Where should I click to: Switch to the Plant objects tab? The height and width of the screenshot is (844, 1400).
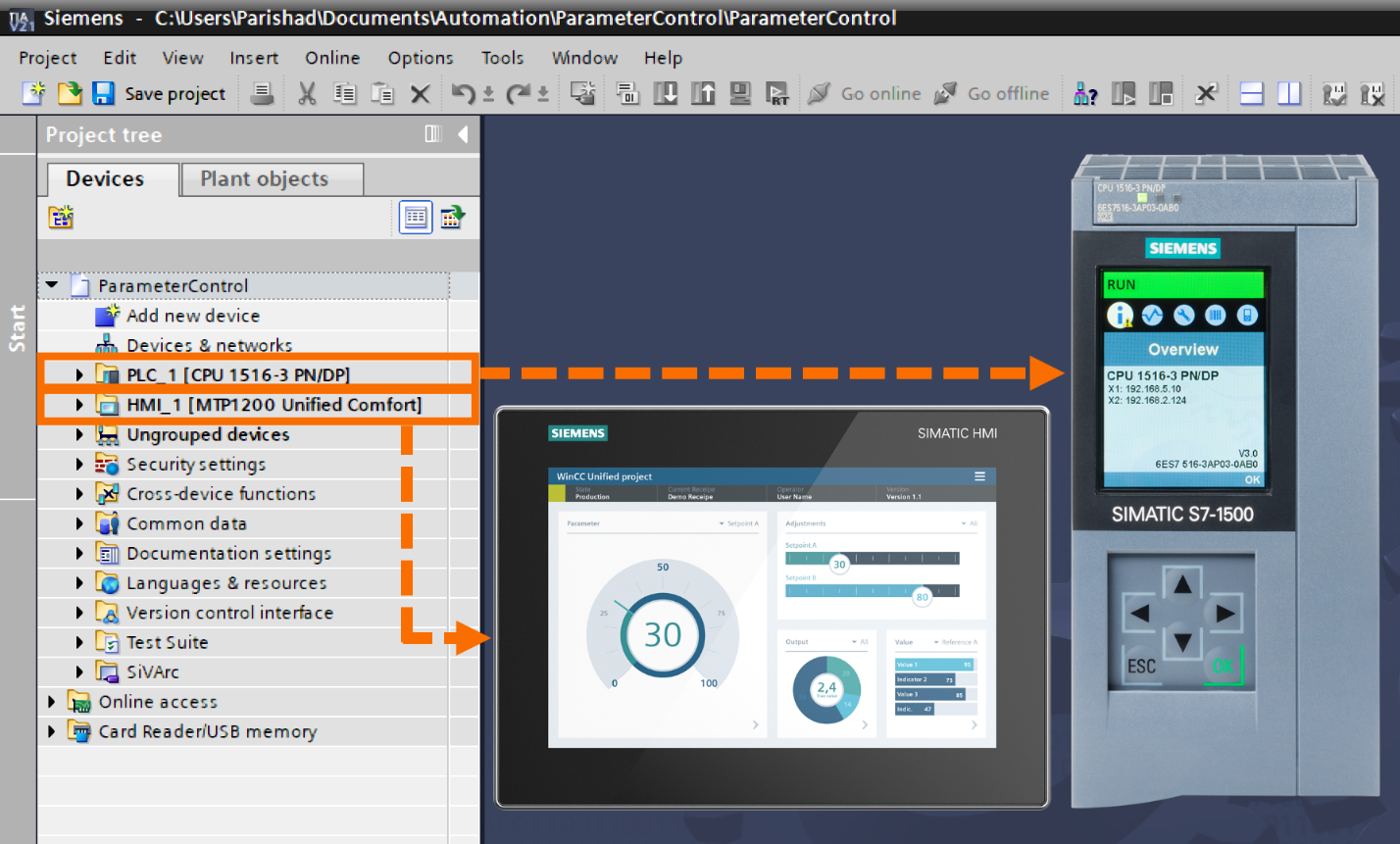click(x=272, y=178)
